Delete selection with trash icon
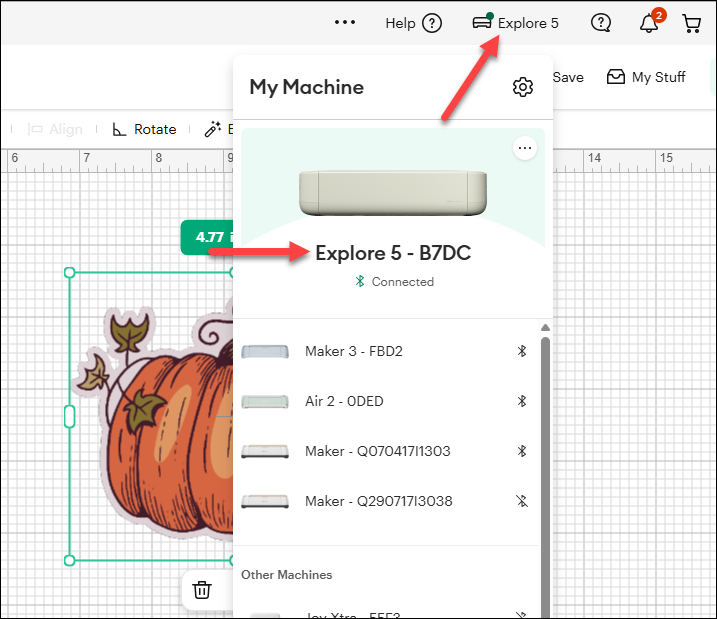 [202, 590]
